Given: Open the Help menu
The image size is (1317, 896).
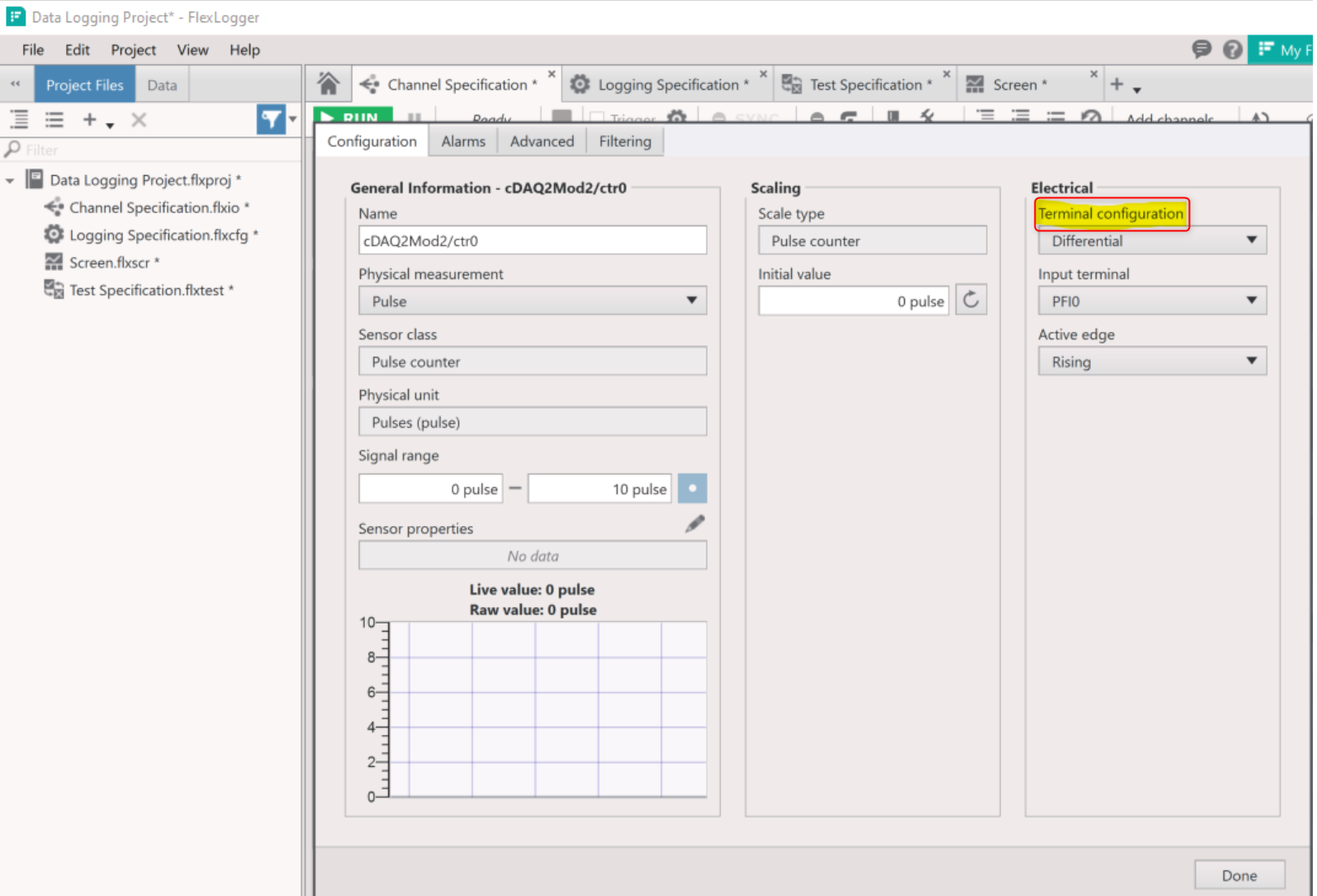Looking at the screenshot, I should point(244,50).
